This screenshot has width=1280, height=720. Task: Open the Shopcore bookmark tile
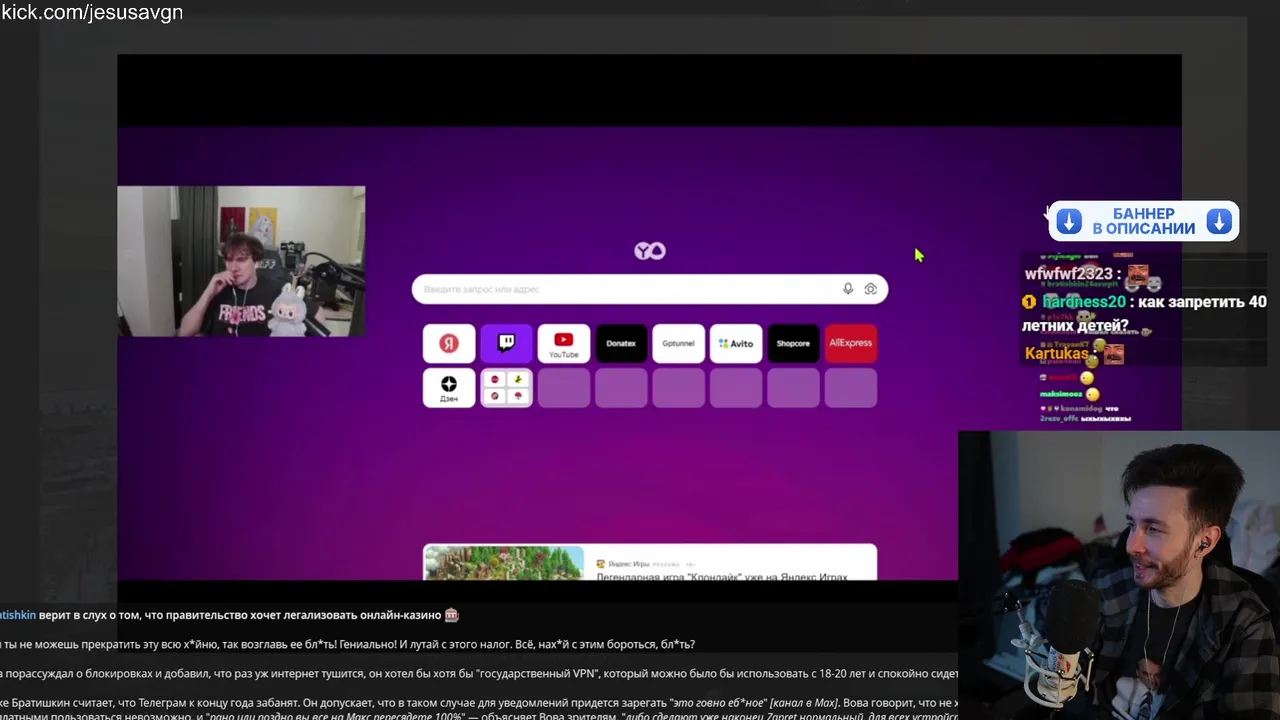(793, 343)
